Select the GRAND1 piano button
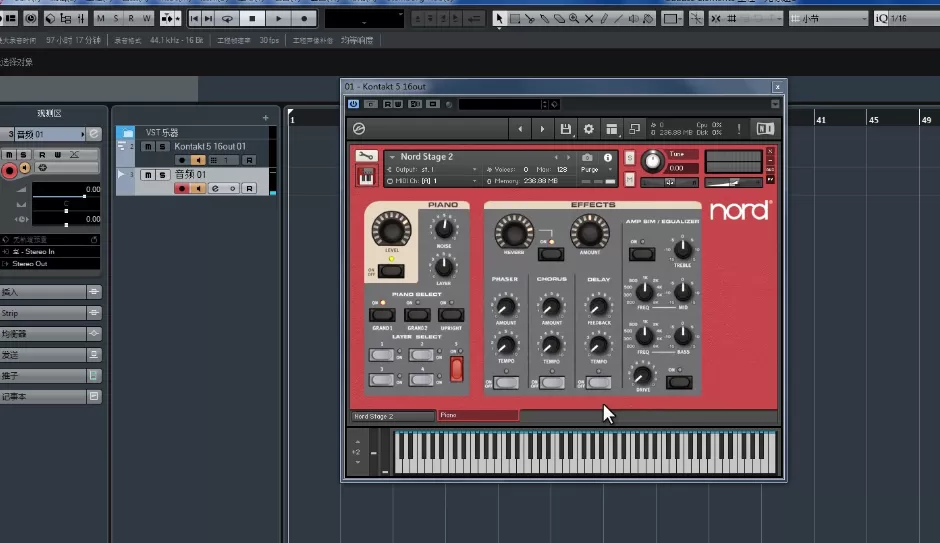This screenshot has height=543, width=940. (x=381, y=315)
